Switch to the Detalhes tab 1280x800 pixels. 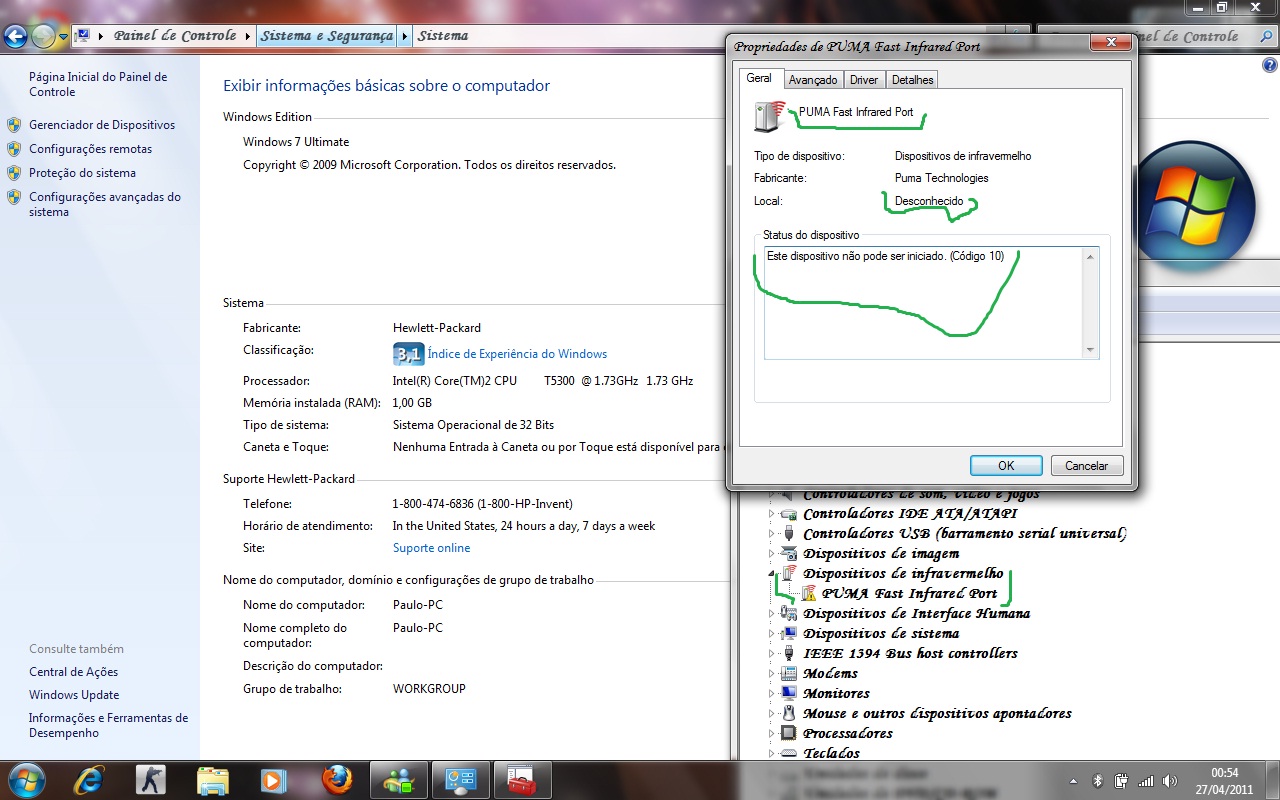tap(912, 80)
